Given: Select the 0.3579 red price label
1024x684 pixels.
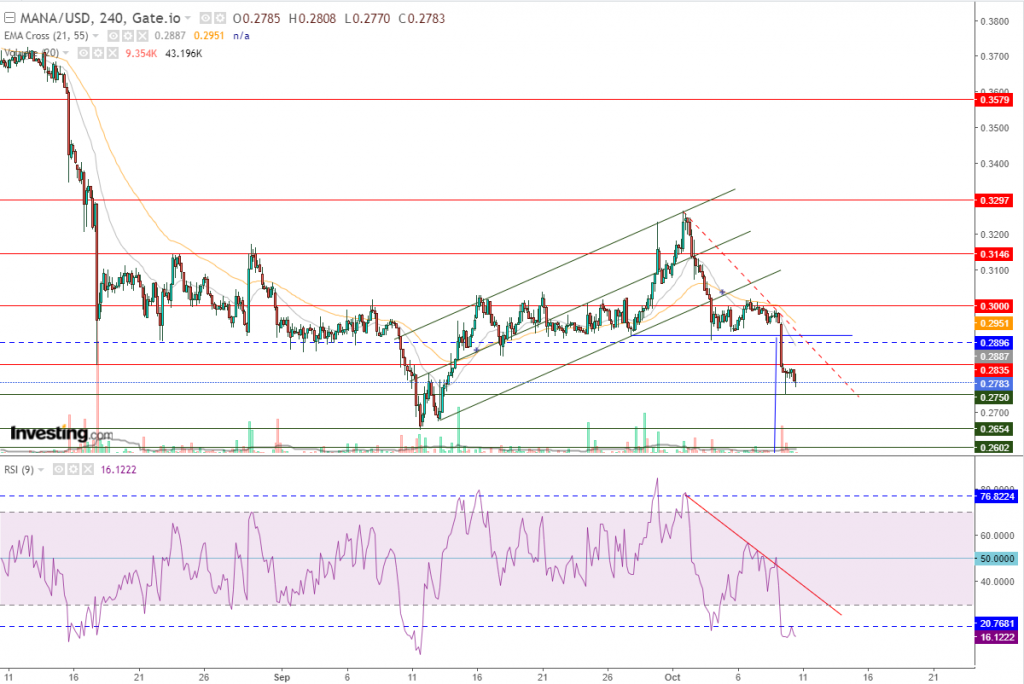Looking at the screenshot, I should tap(995, 100).
